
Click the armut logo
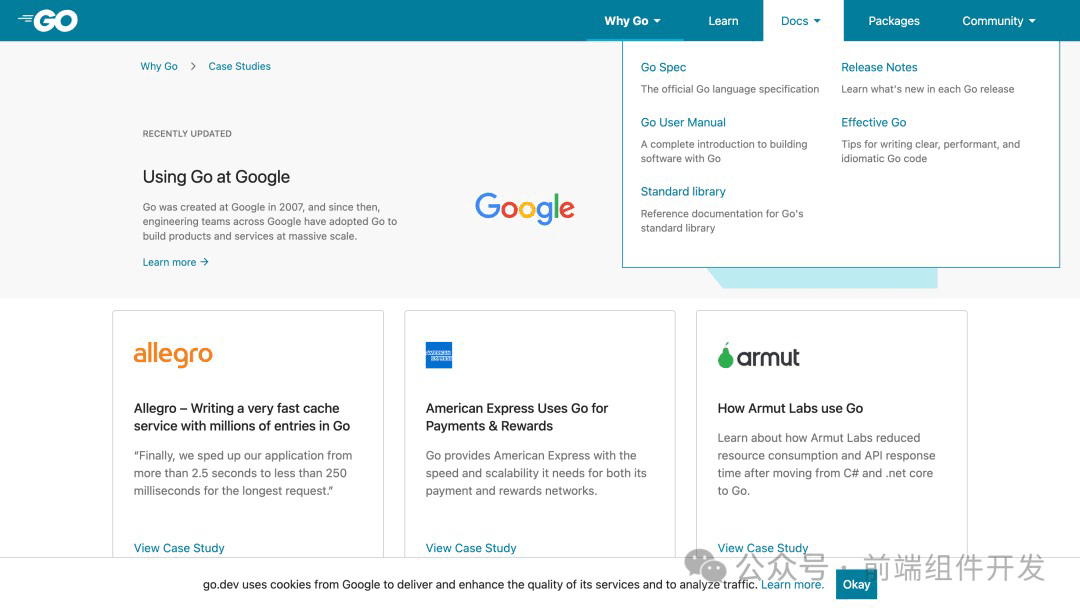point(758,356)
